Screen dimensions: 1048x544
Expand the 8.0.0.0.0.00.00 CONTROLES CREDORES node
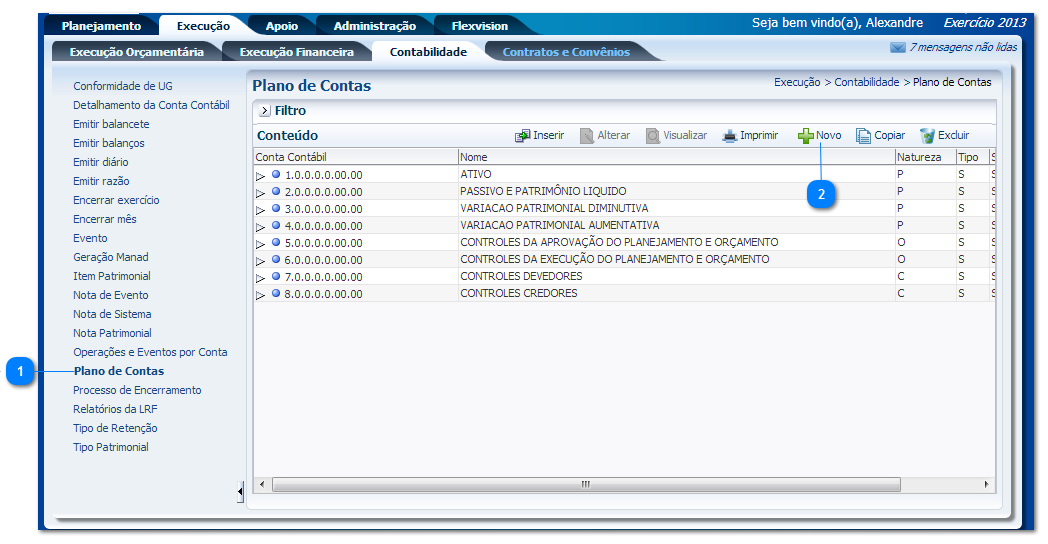(x=261, y=294)
